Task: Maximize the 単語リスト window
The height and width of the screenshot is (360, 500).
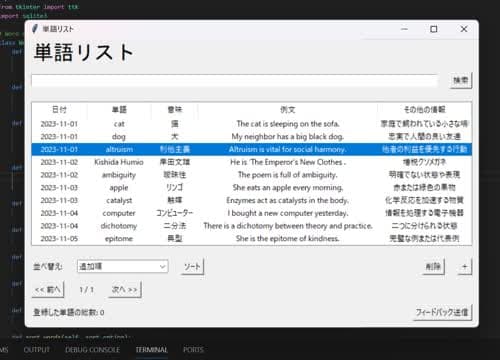Action: (x=434, y=29)
